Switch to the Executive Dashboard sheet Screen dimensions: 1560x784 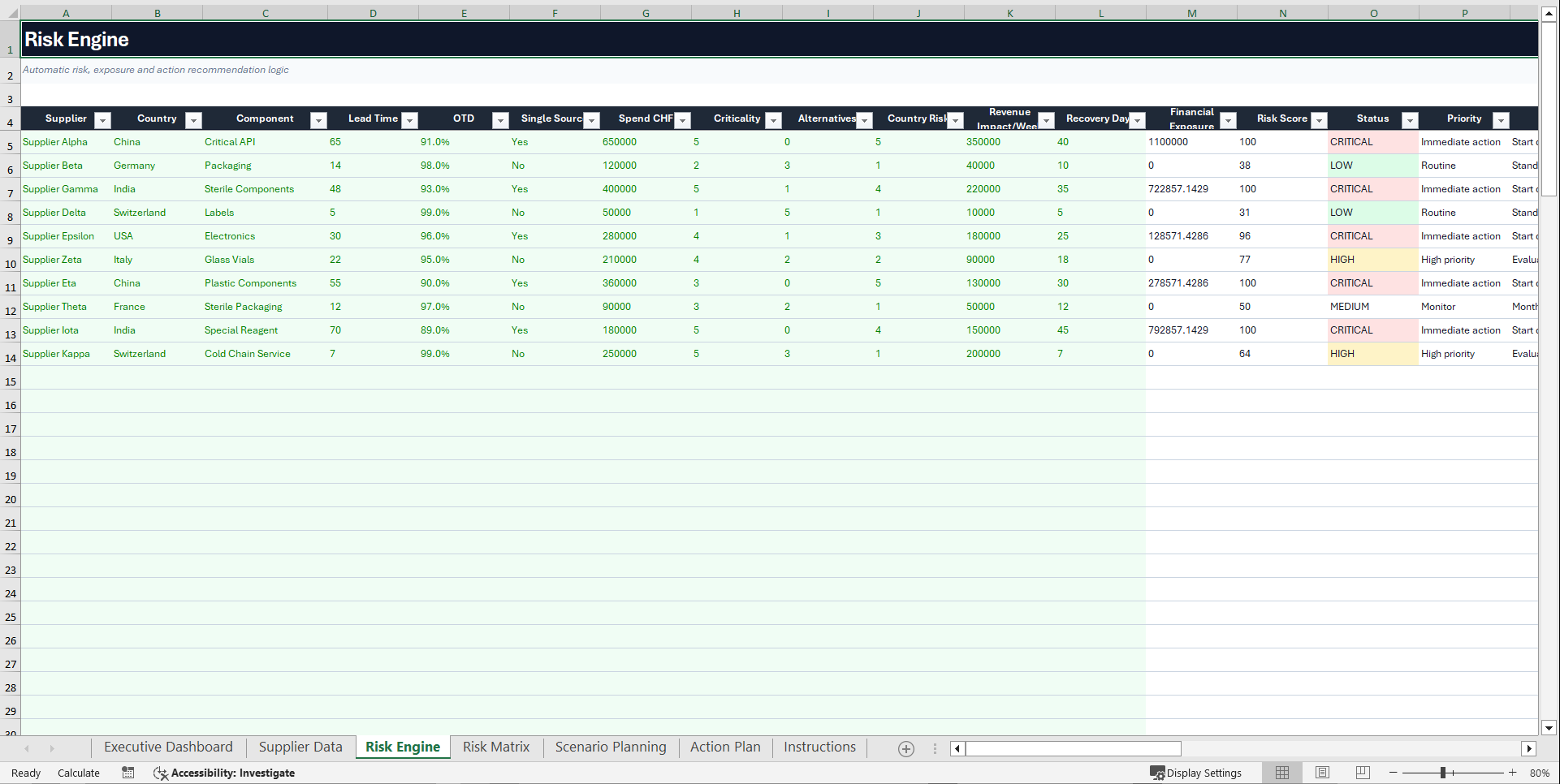168,747
